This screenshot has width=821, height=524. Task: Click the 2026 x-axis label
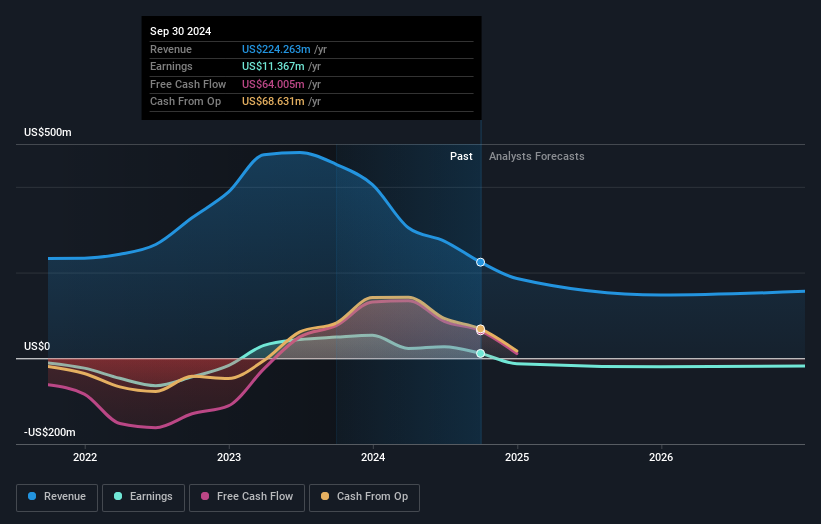(661, 457)
